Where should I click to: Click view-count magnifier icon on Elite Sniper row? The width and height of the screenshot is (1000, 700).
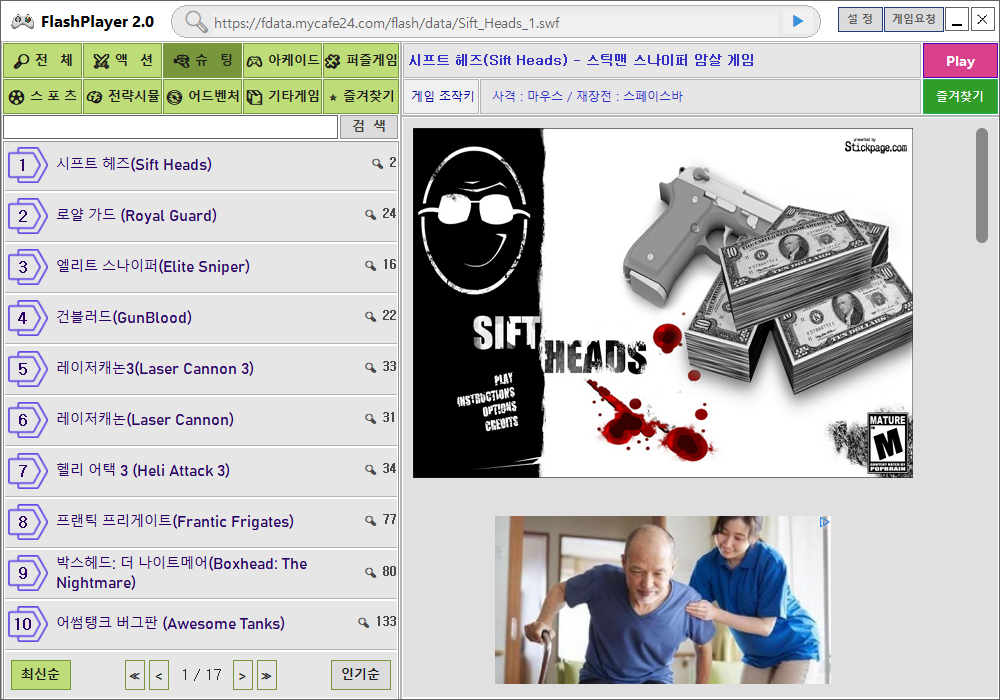click(x=370, y=265)
